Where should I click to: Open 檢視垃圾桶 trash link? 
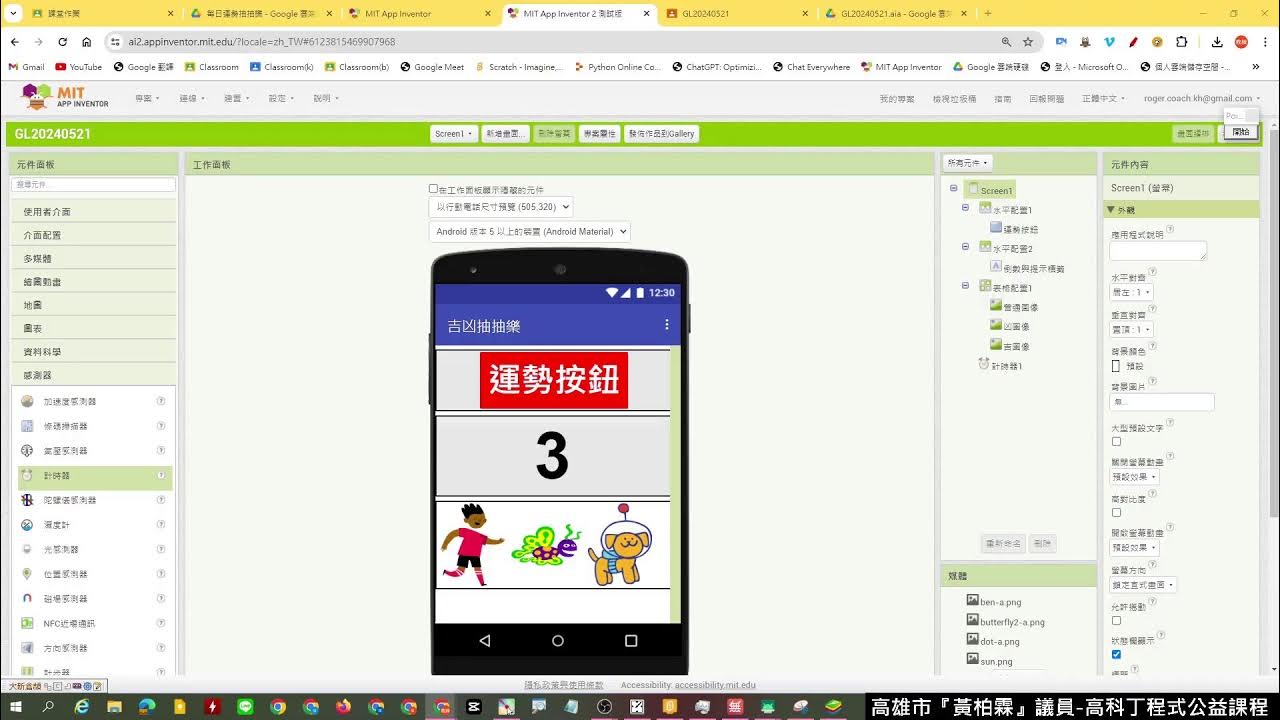tap(954, 98)
